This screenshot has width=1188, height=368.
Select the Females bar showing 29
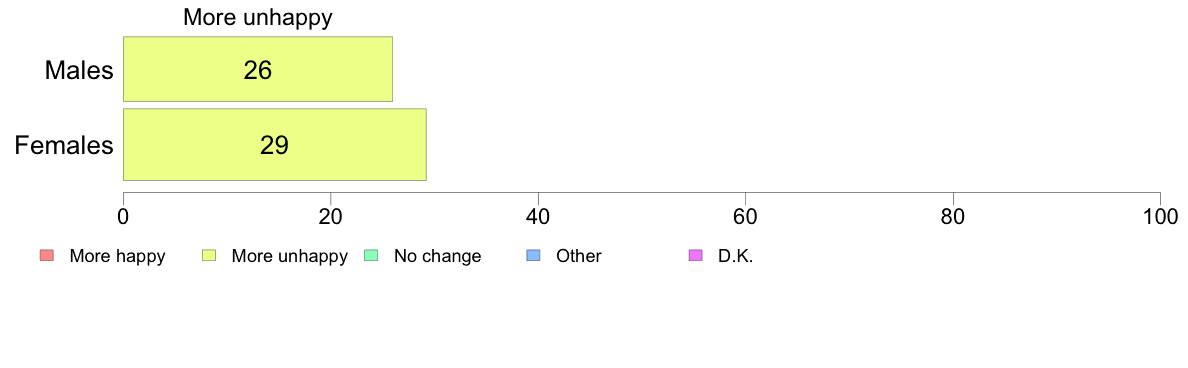click(x=275, y=145)
